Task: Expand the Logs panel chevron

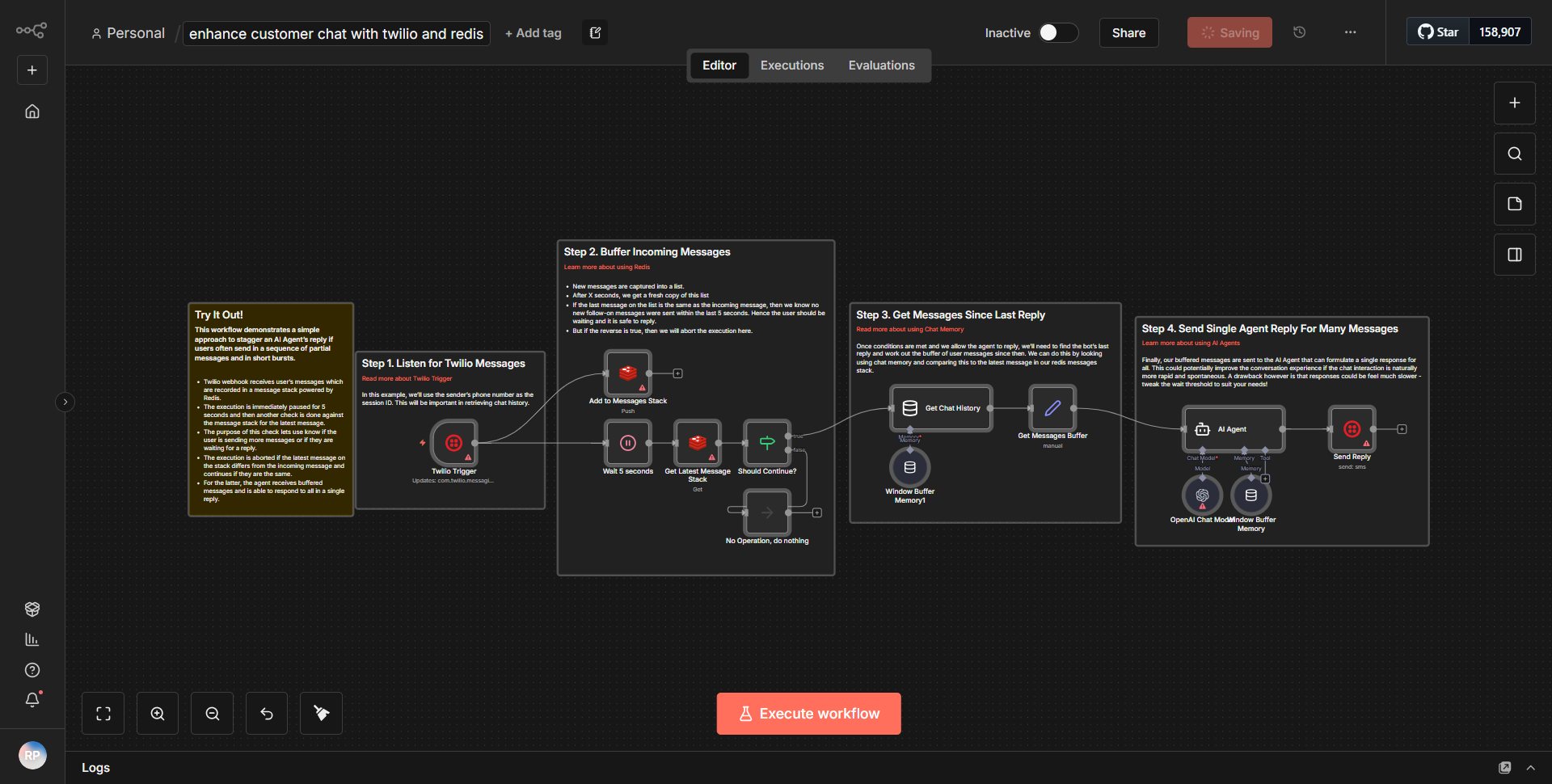Action: 1530,767
